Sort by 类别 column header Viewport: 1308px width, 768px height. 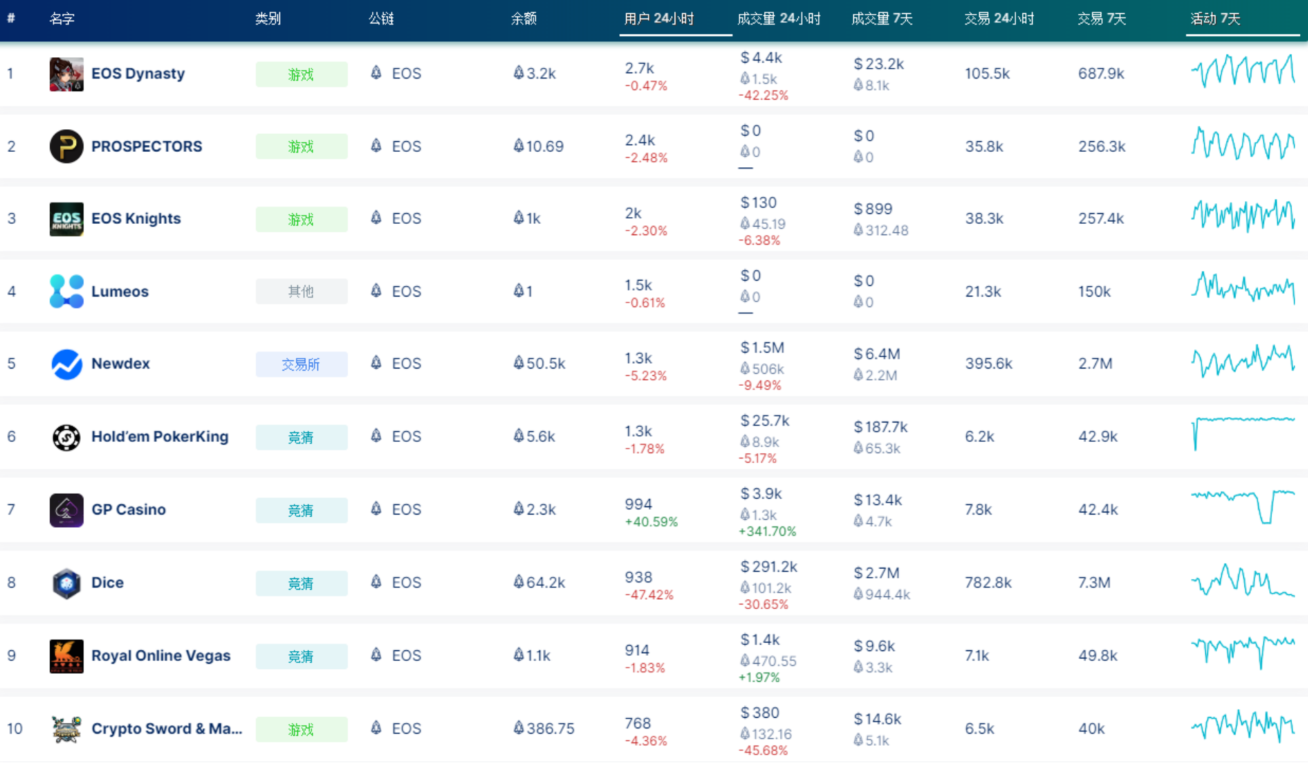(x=268, y=19)
